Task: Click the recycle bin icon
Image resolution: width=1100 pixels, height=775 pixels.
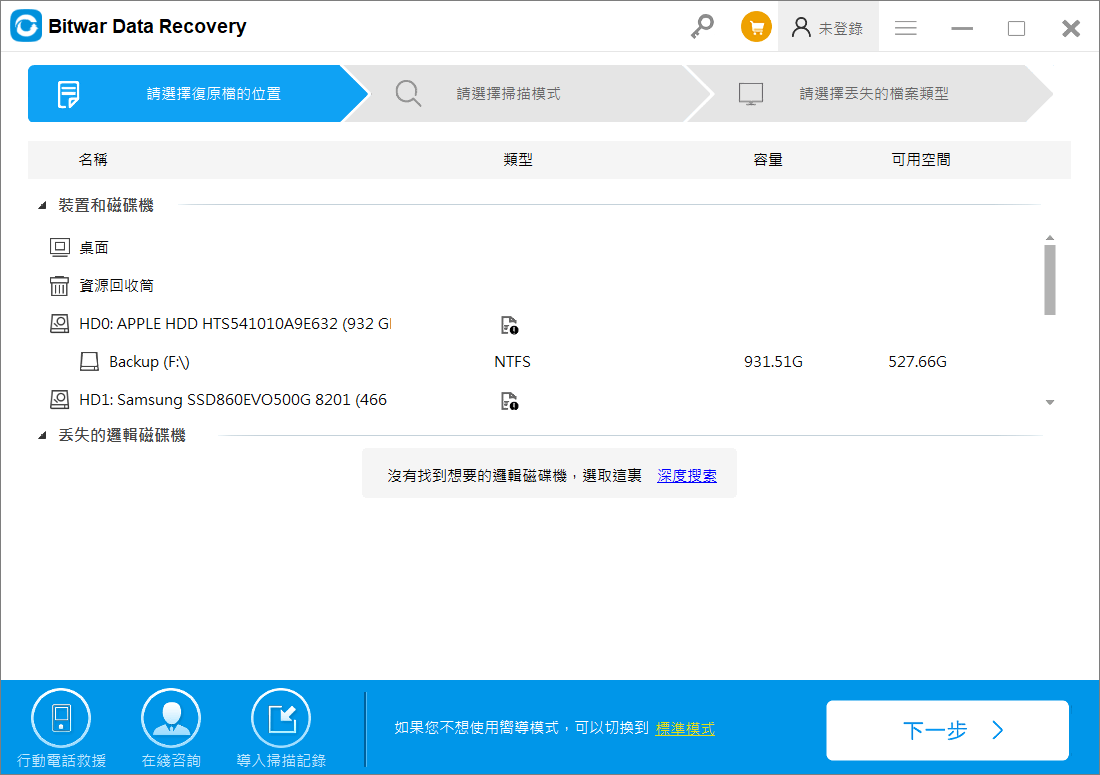Action: (x=60, y=285)
